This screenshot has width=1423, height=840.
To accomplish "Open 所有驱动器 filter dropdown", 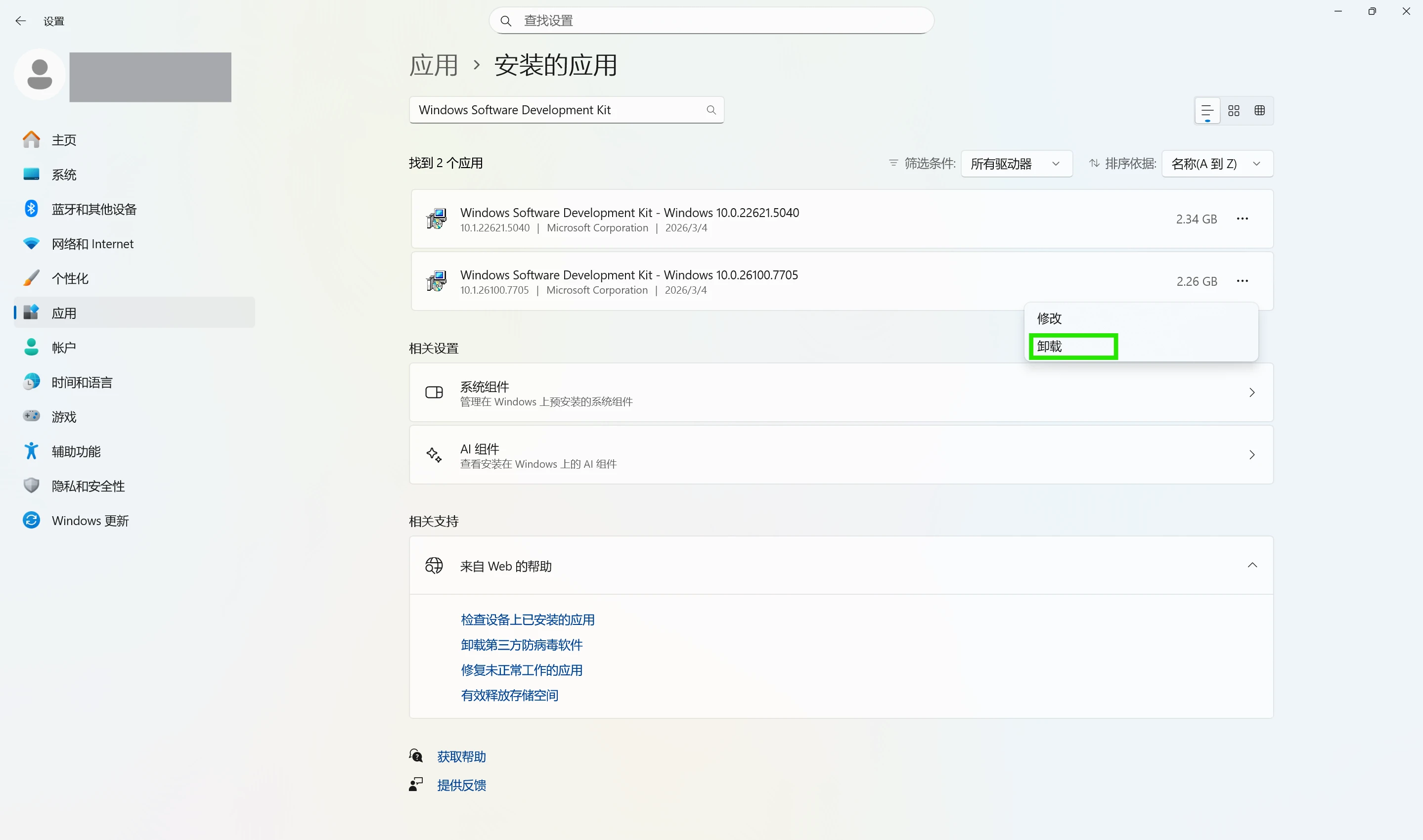I will [x=1017, y=164].
